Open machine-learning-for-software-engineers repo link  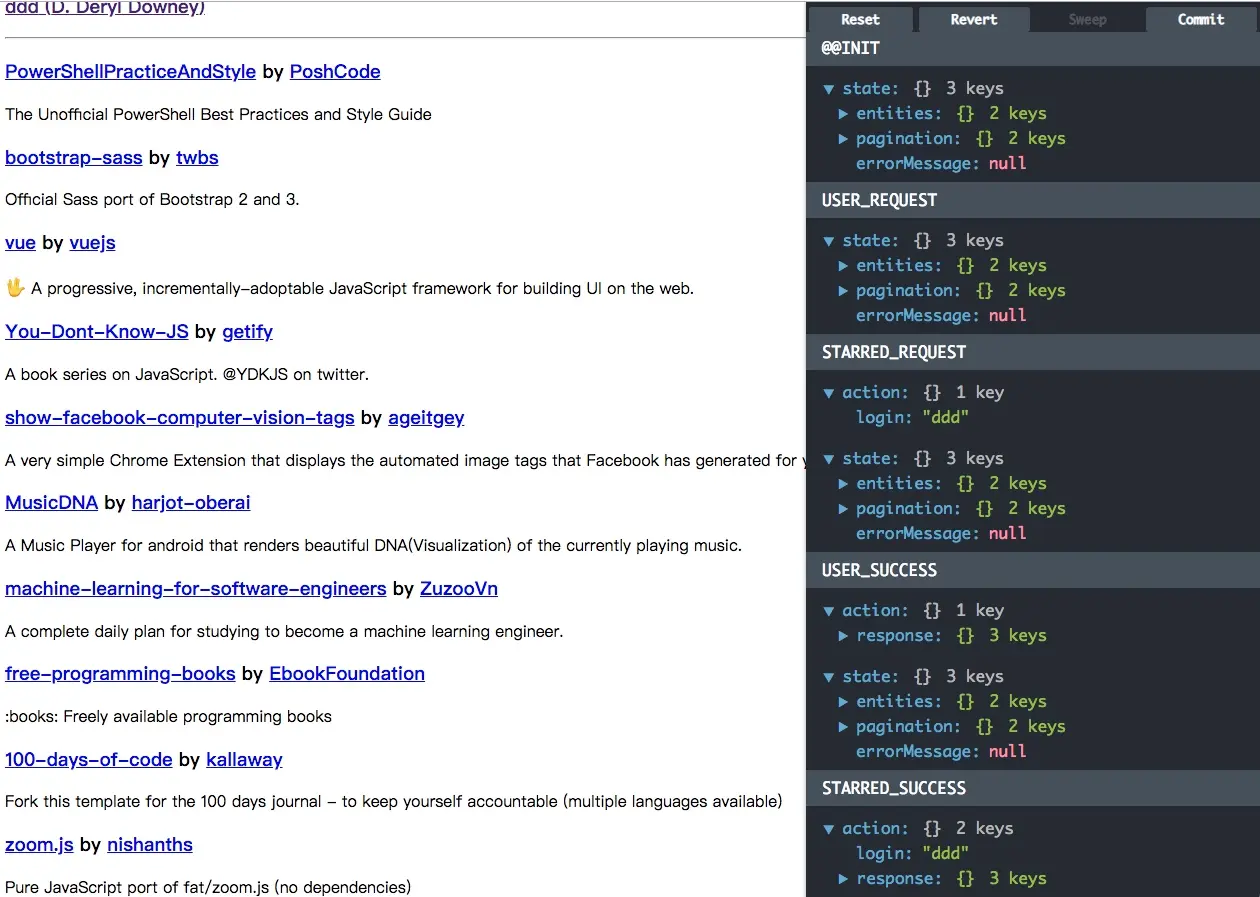tap(196, 589)
